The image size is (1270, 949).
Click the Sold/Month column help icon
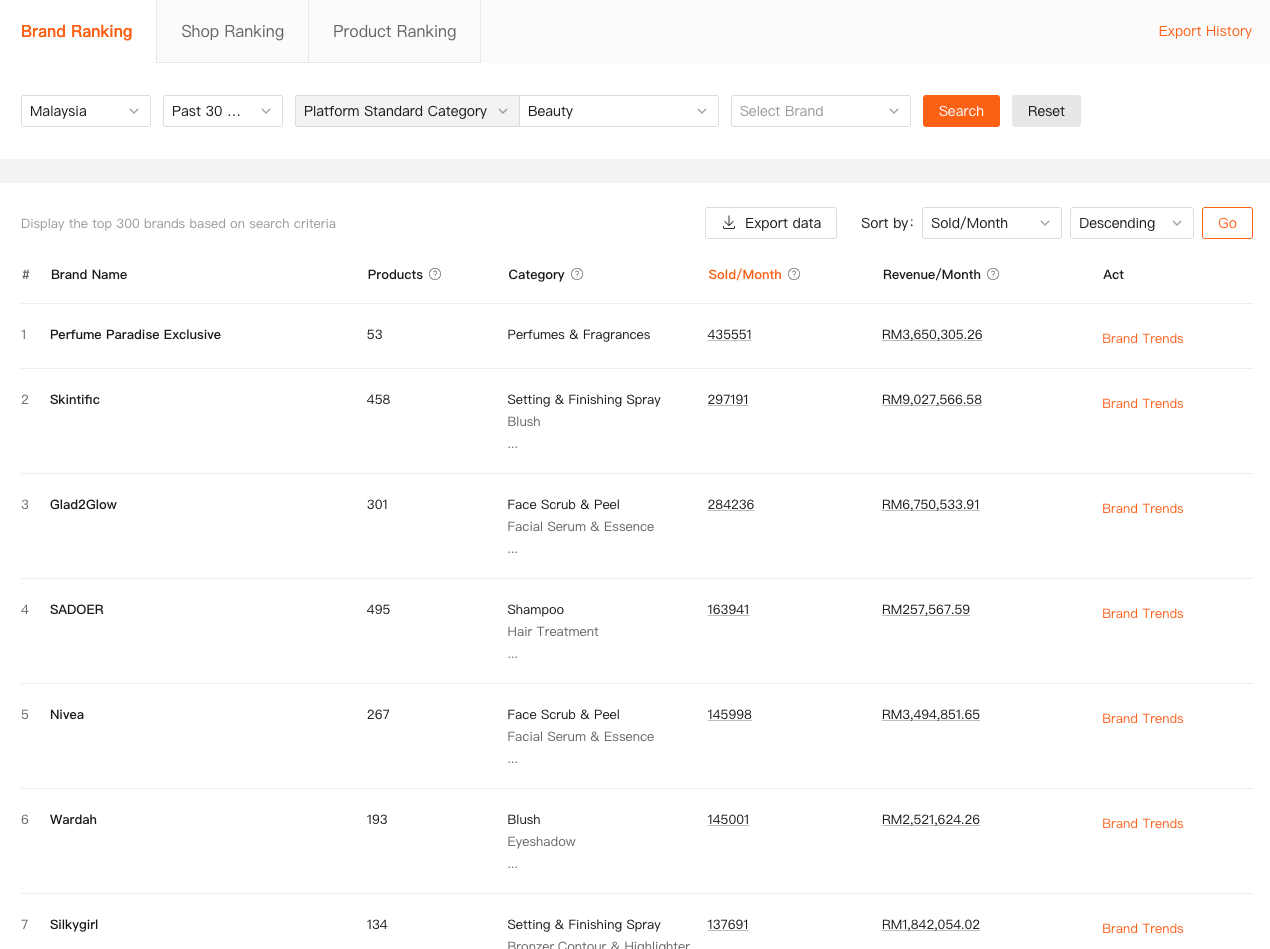point(794,274)
